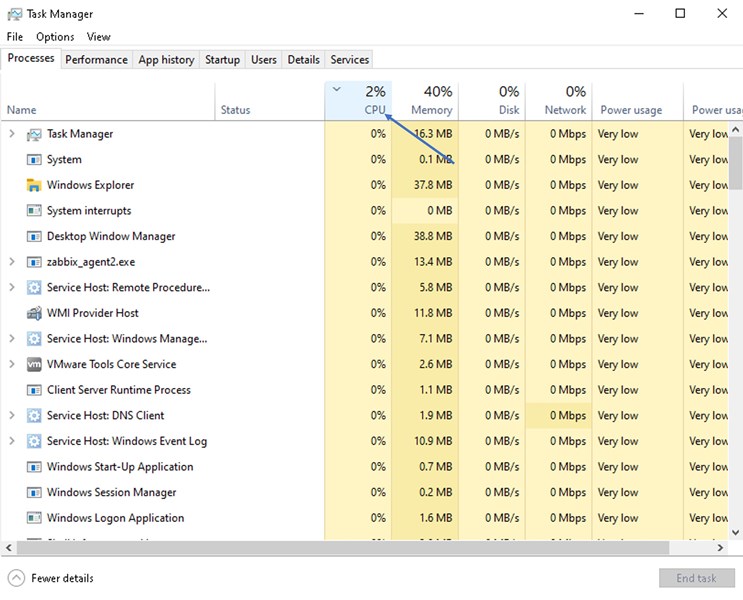This screenshot has height=600, width=743.
Task: Select the Windows Explorer process row name
Action: 90,185
